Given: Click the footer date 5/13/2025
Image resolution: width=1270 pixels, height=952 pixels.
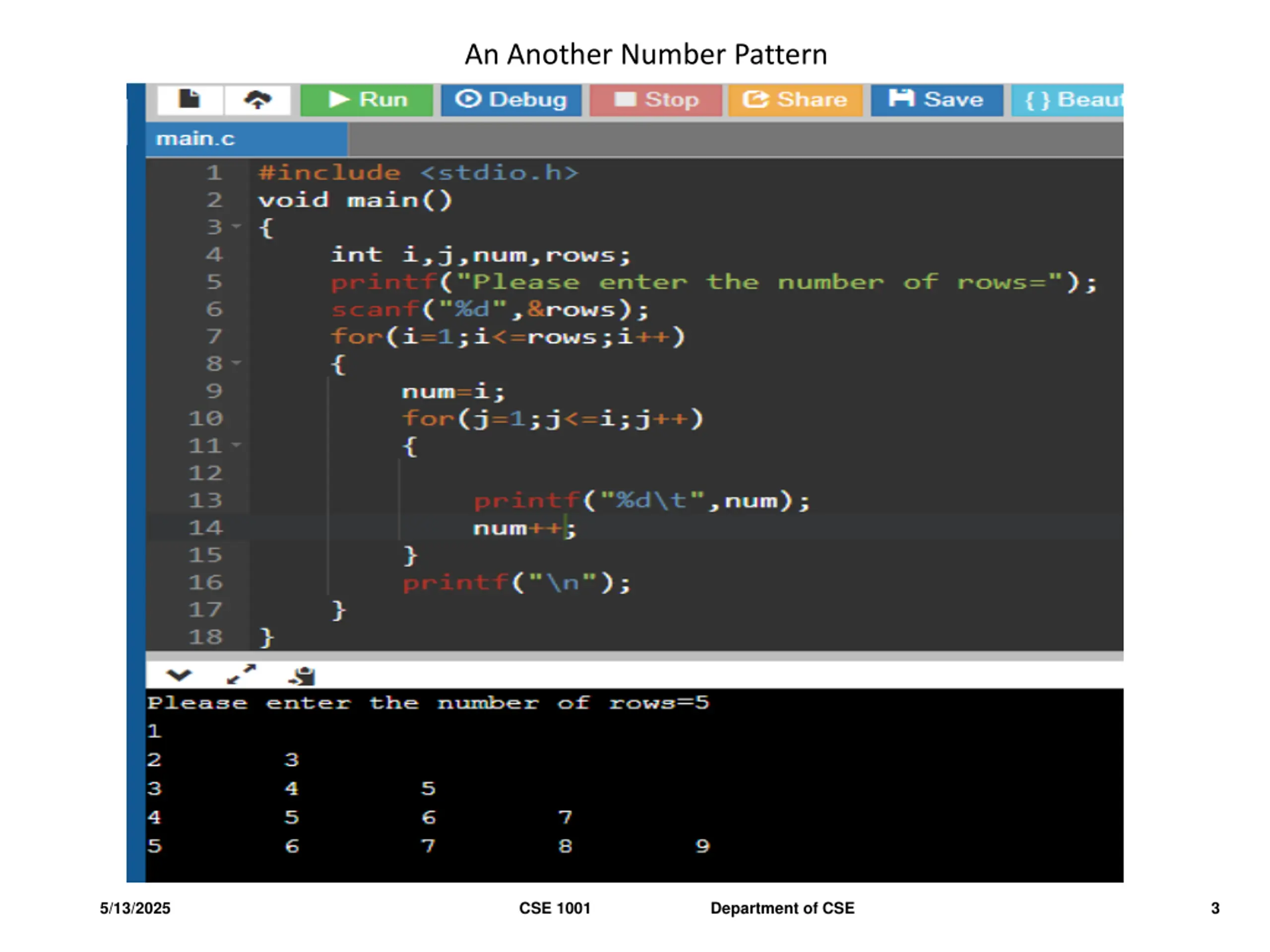Looking at the screenshot, I should pos(135,908).
